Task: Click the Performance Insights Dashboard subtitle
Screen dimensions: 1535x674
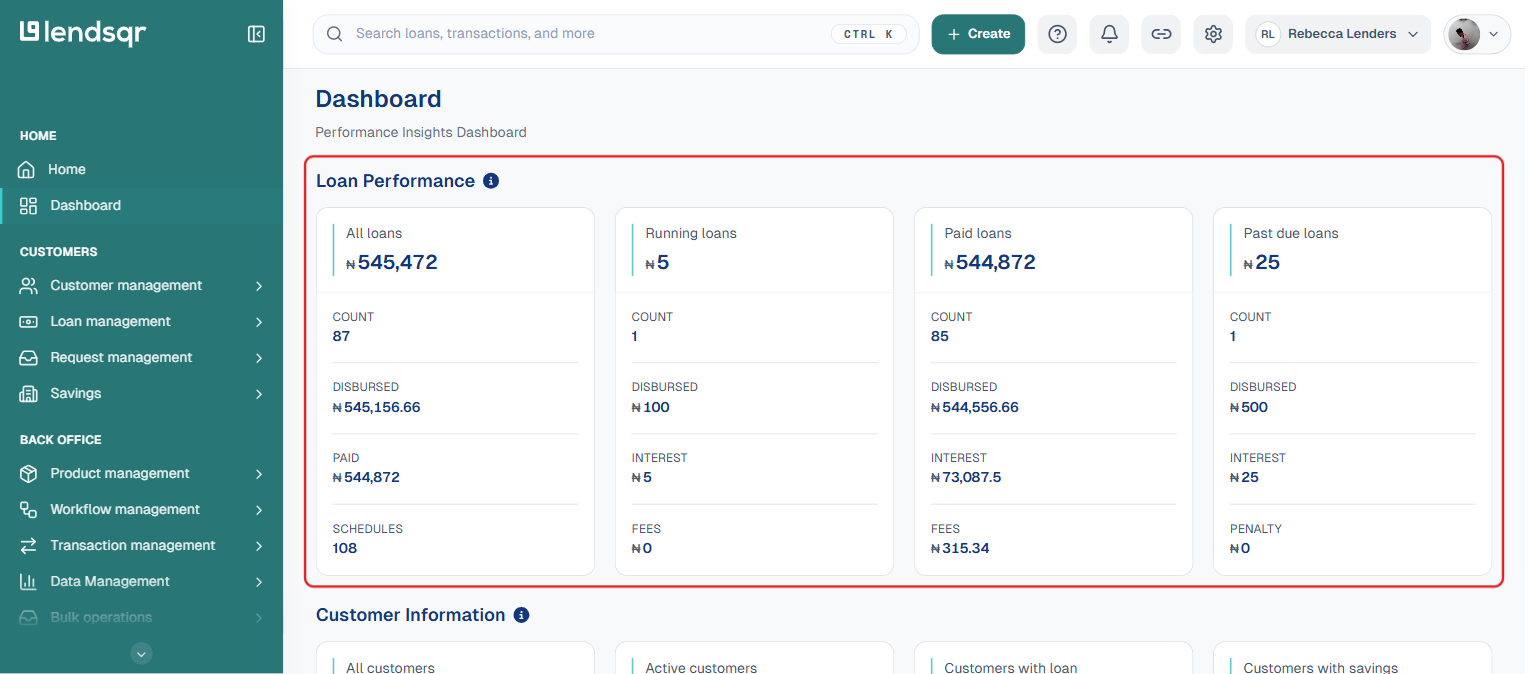Action: point(421,132)
